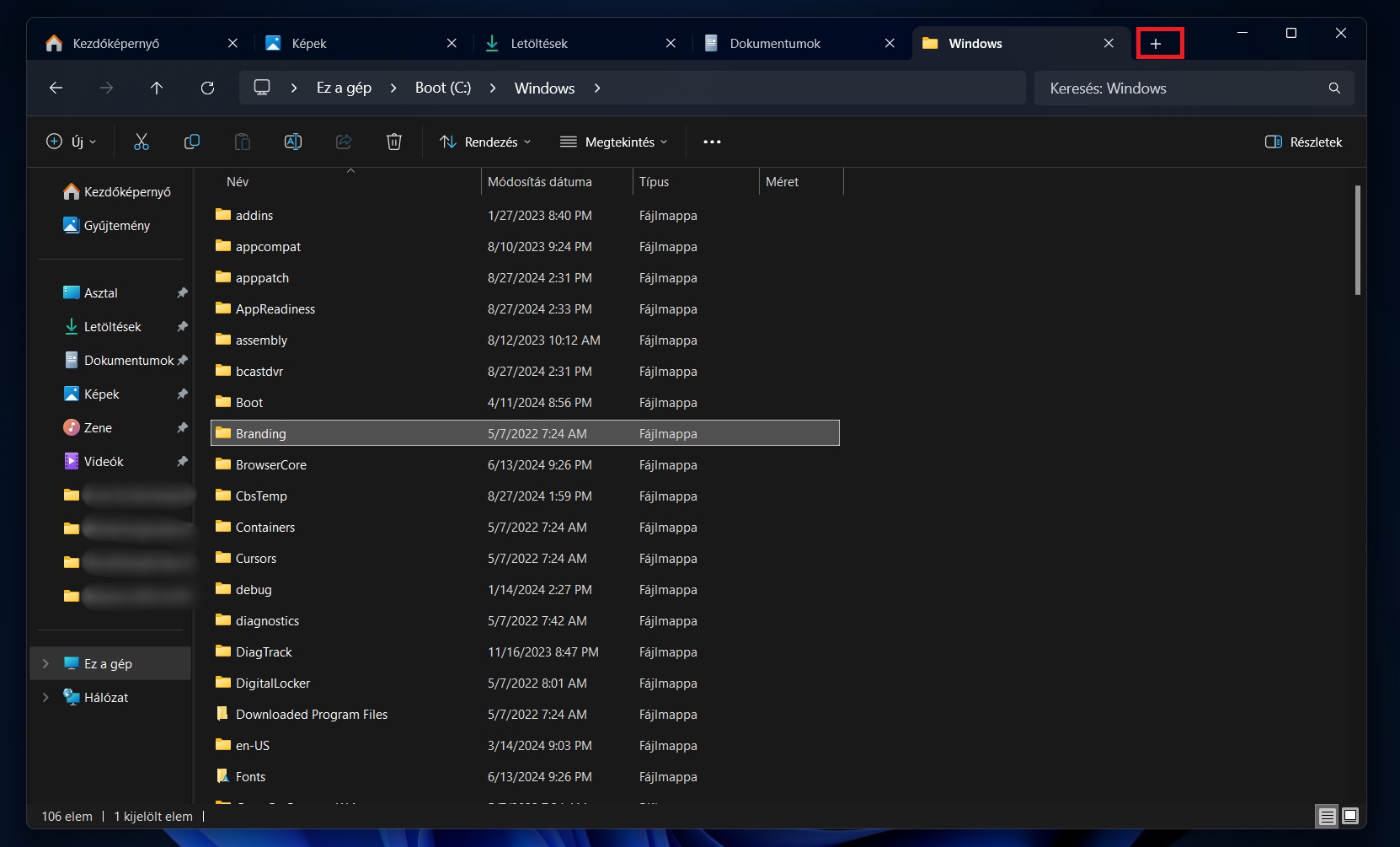This screenshot has height=847, width=1400.
Task: Click the Share icon in the toolbar
Action: [x=344, y=142]
